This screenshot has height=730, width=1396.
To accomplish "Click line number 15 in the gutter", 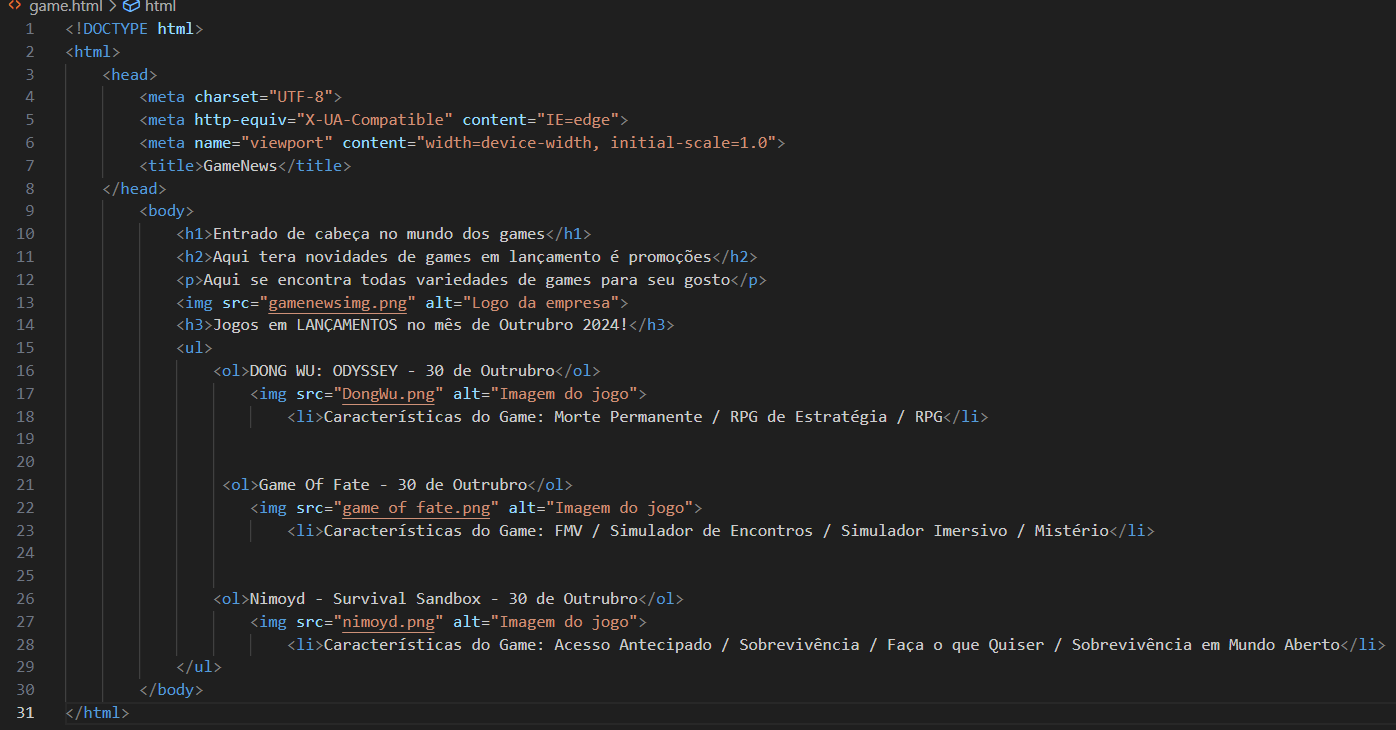I will (25, 347).
